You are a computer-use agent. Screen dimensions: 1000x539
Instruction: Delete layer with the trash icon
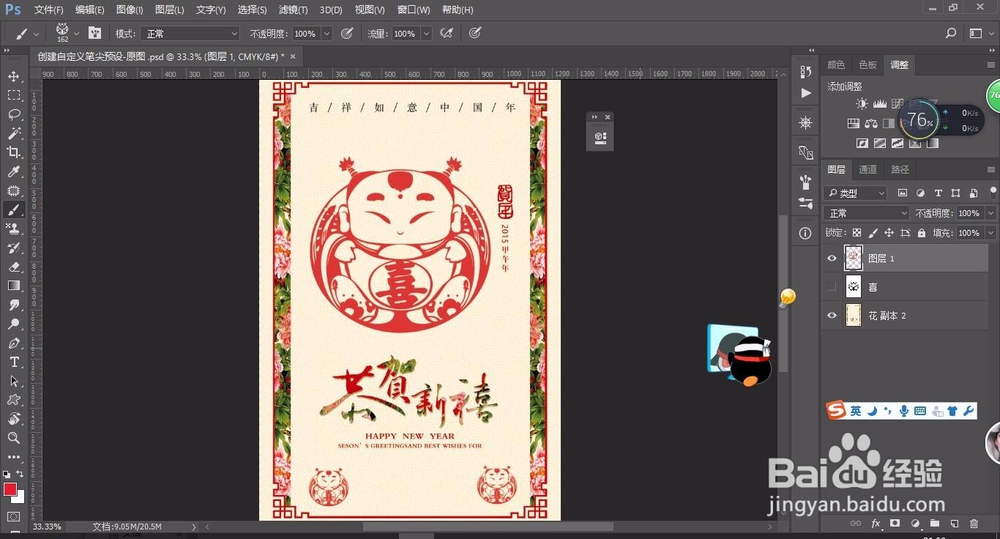coord(974,524)
